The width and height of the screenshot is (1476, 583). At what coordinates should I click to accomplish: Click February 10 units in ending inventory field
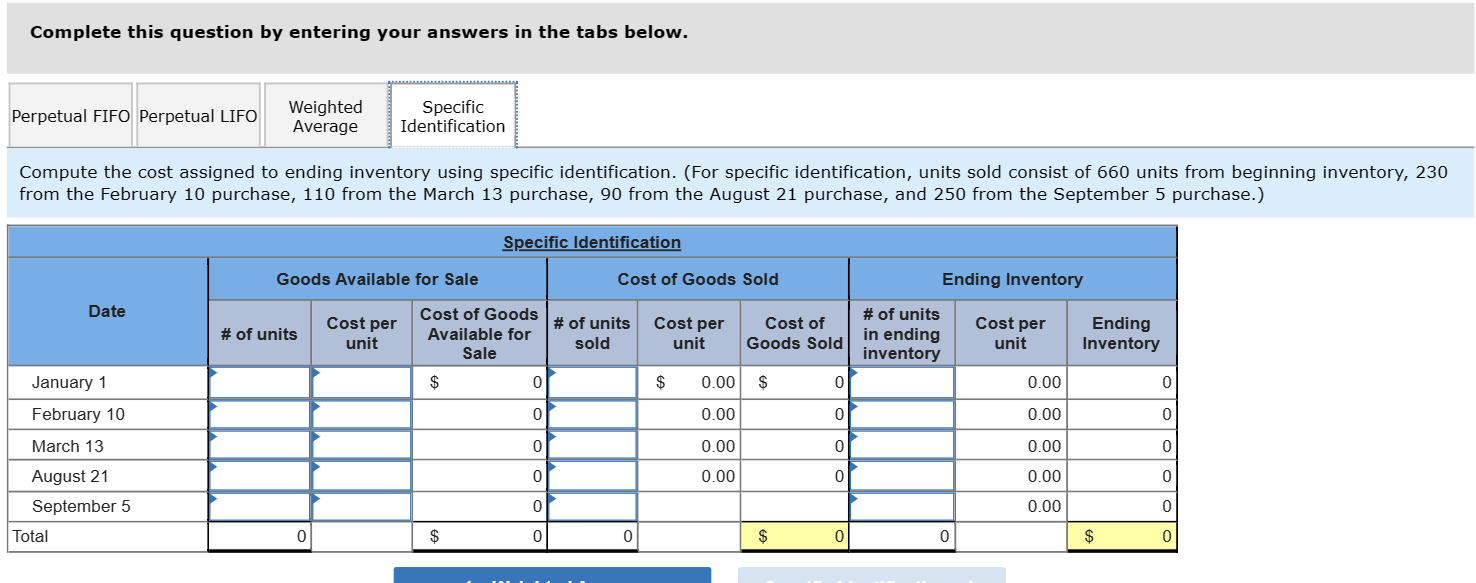[x=901, y=414]
